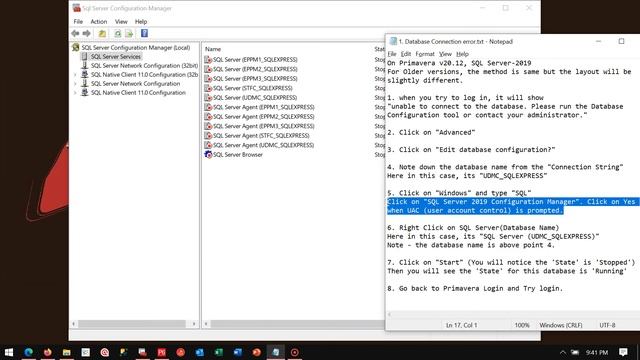Launch Firefox from the taskbar
The width and height of the screenshot is (640, 360).
pos(48,352)
